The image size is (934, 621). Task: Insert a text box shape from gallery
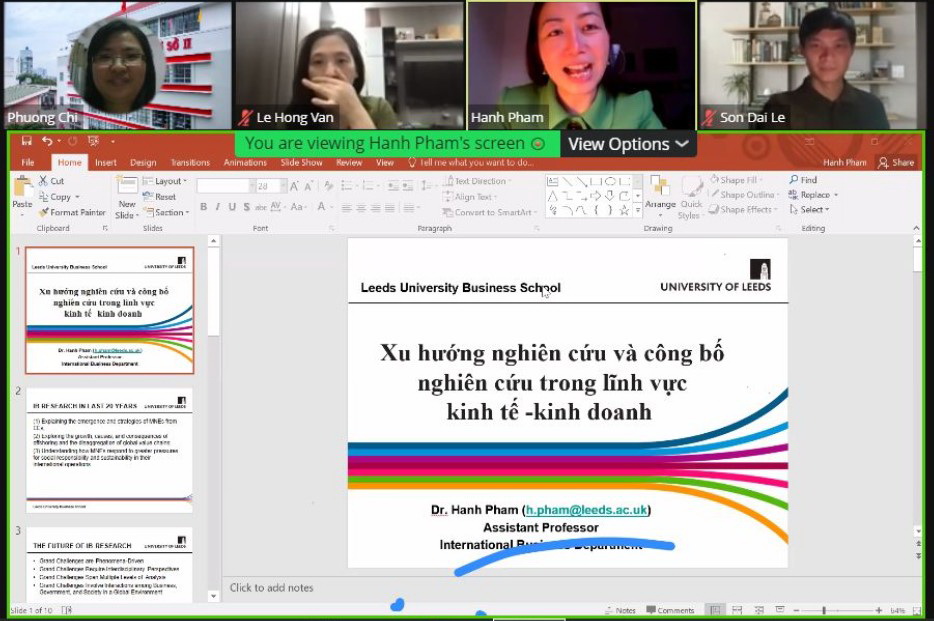tap(553, 181)
